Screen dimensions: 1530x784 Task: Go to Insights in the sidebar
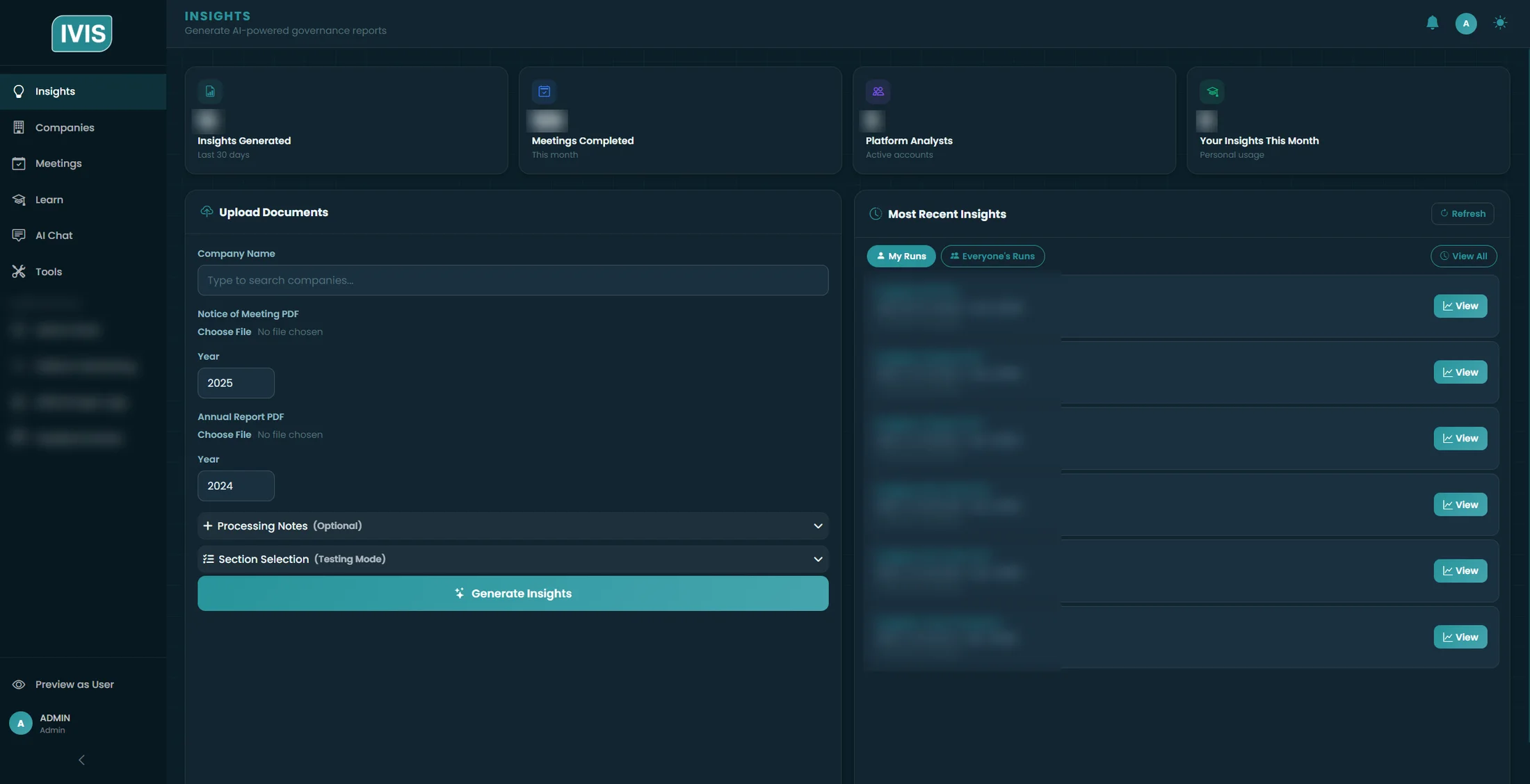click(x=83, y=92)
